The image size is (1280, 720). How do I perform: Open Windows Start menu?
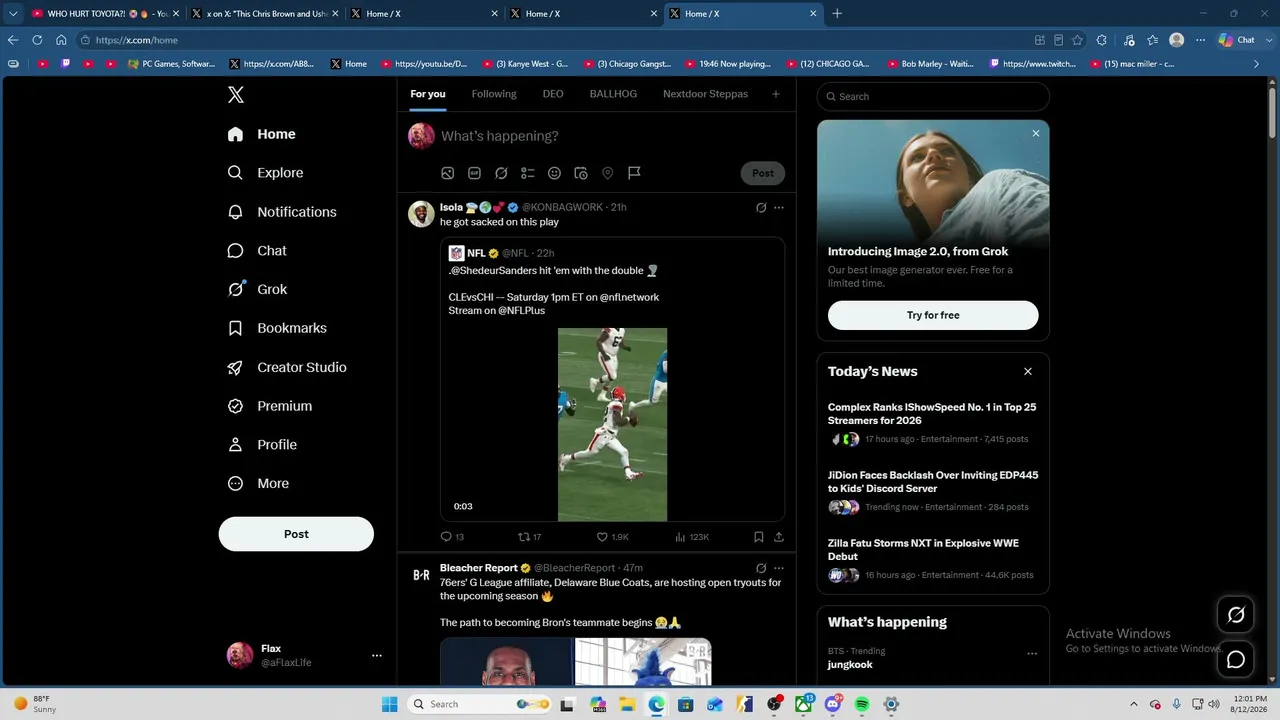click(390, 704)
